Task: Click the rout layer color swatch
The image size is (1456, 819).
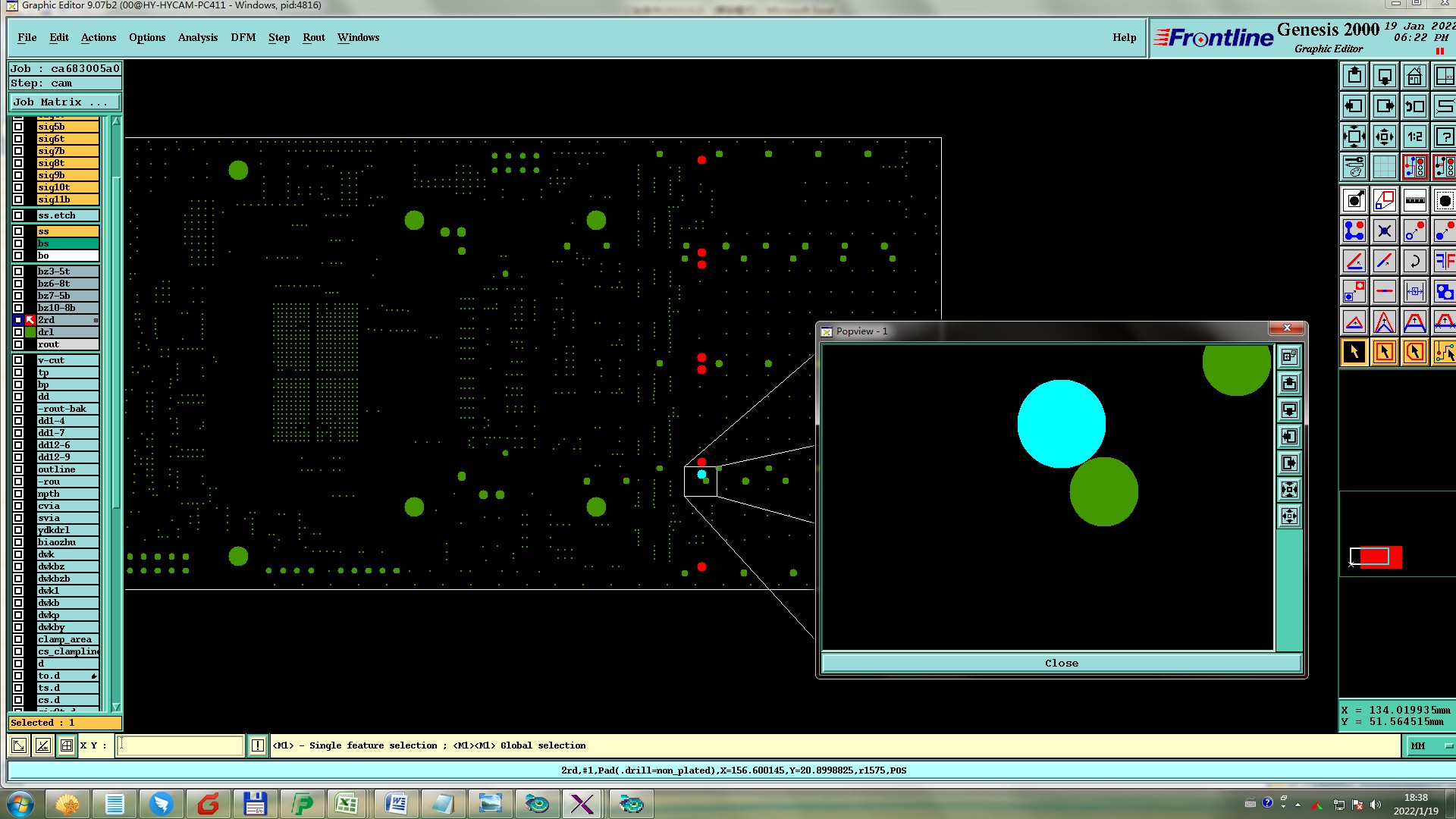Action: click(30, 344)
